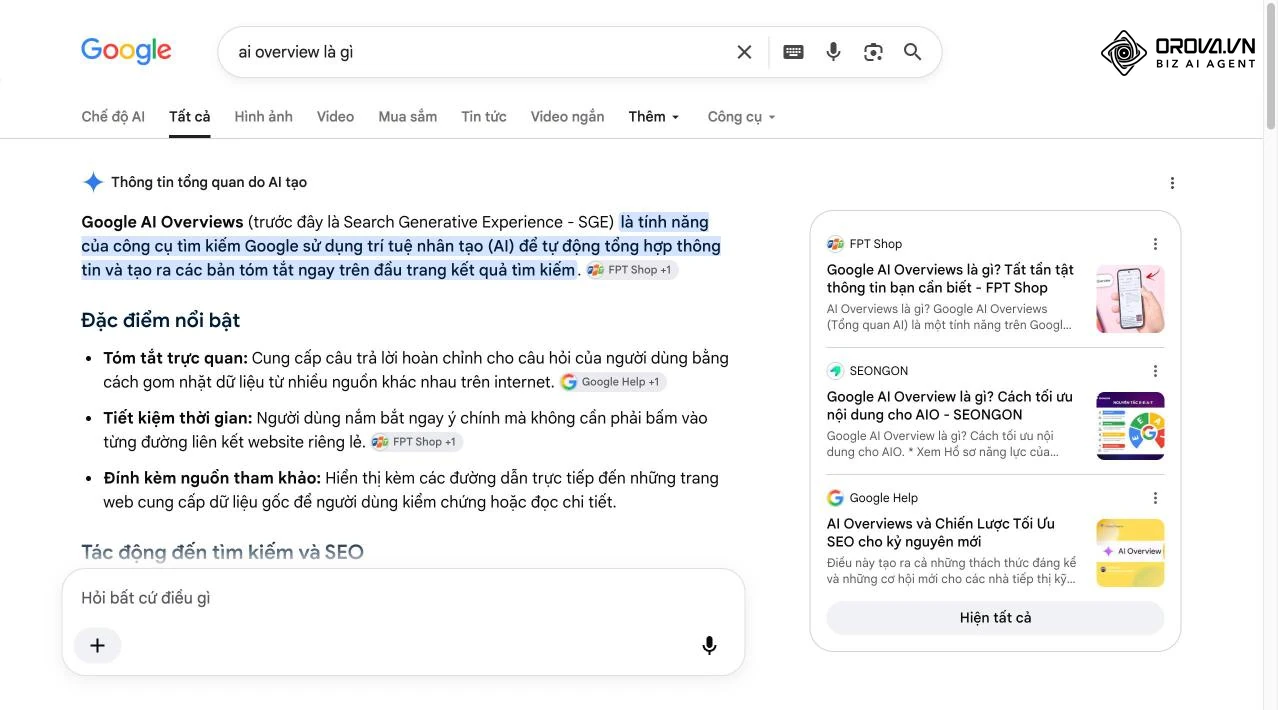This screenshot has height=710, width=1278.
Task: Click the magnifier search icon
Action: pos(912,52)
